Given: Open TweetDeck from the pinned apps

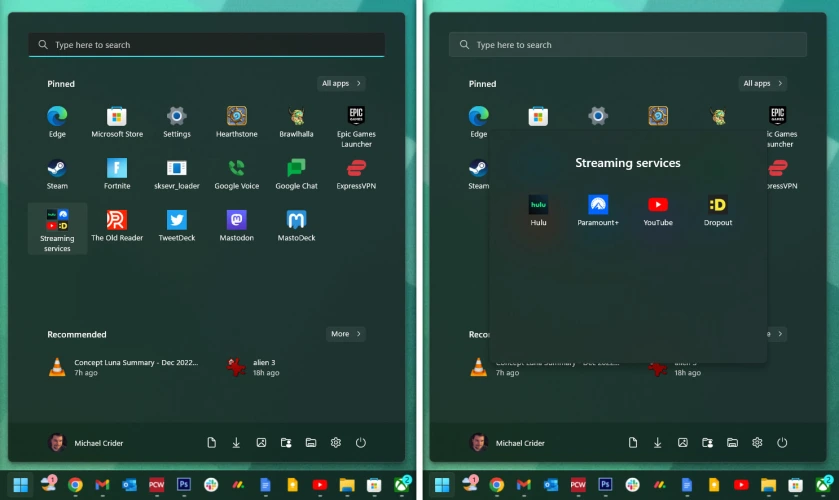Looking at the screenshot, I should point(177,225).
